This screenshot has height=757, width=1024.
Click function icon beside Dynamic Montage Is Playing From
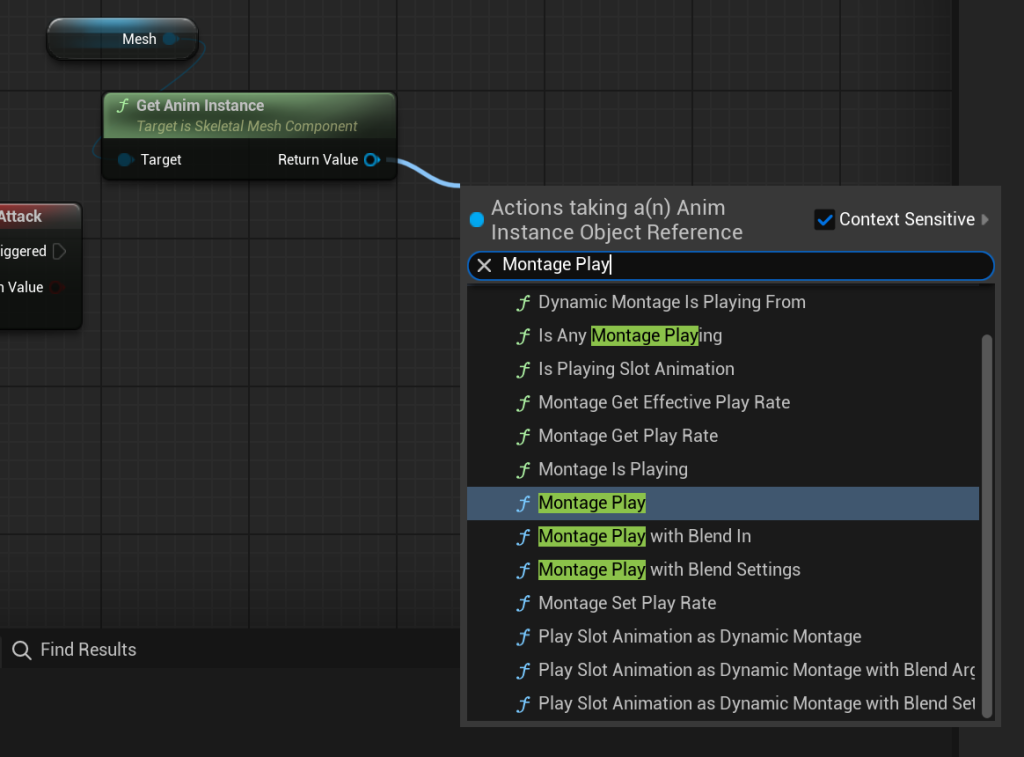click(523, 302)
